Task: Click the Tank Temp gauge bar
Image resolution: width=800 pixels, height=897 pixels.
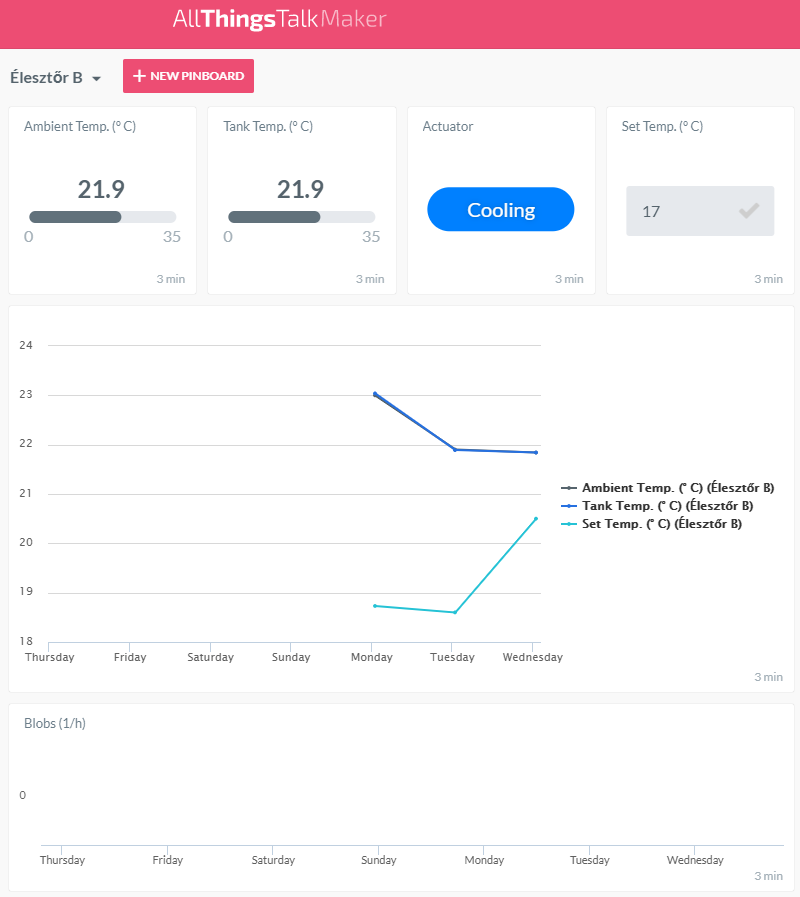Action: (x=301, y=217)
